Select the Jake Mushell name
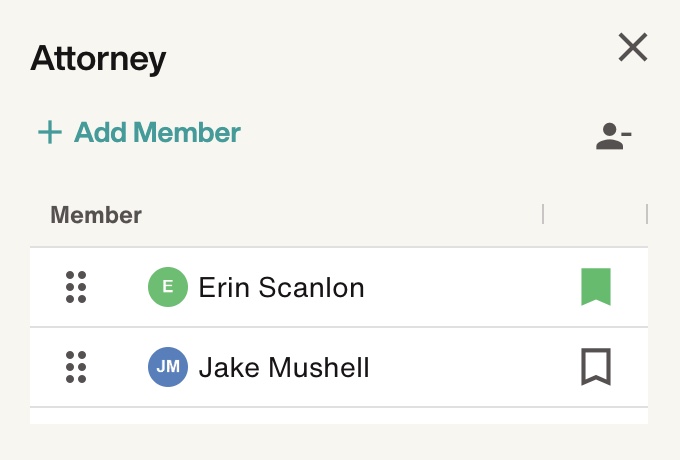The width and height of the screenshot is (680, 460). [x=284, y=367]
